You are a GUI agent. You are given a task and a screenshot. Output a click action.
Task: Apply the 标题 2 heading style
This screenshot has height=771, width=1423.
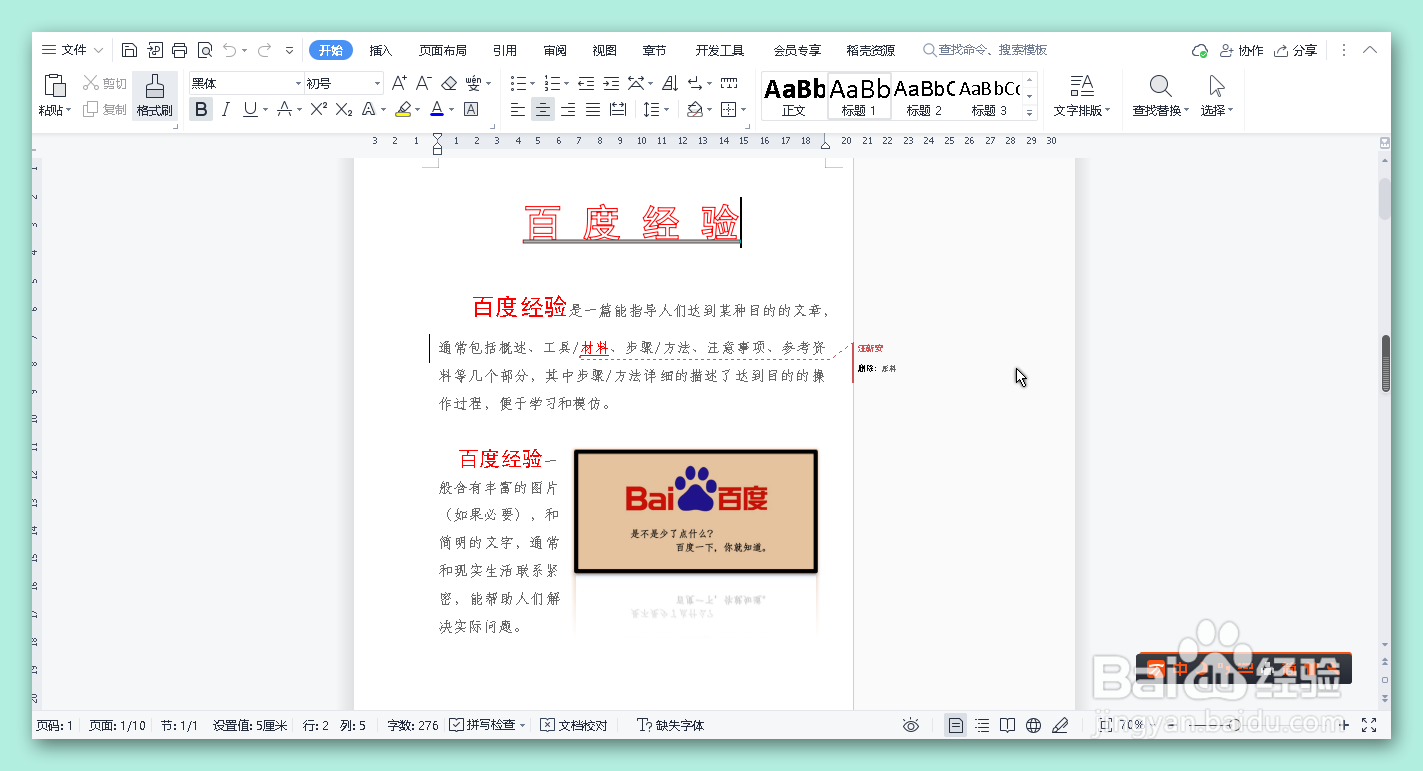pyautogui.click(x=924, y=96)
